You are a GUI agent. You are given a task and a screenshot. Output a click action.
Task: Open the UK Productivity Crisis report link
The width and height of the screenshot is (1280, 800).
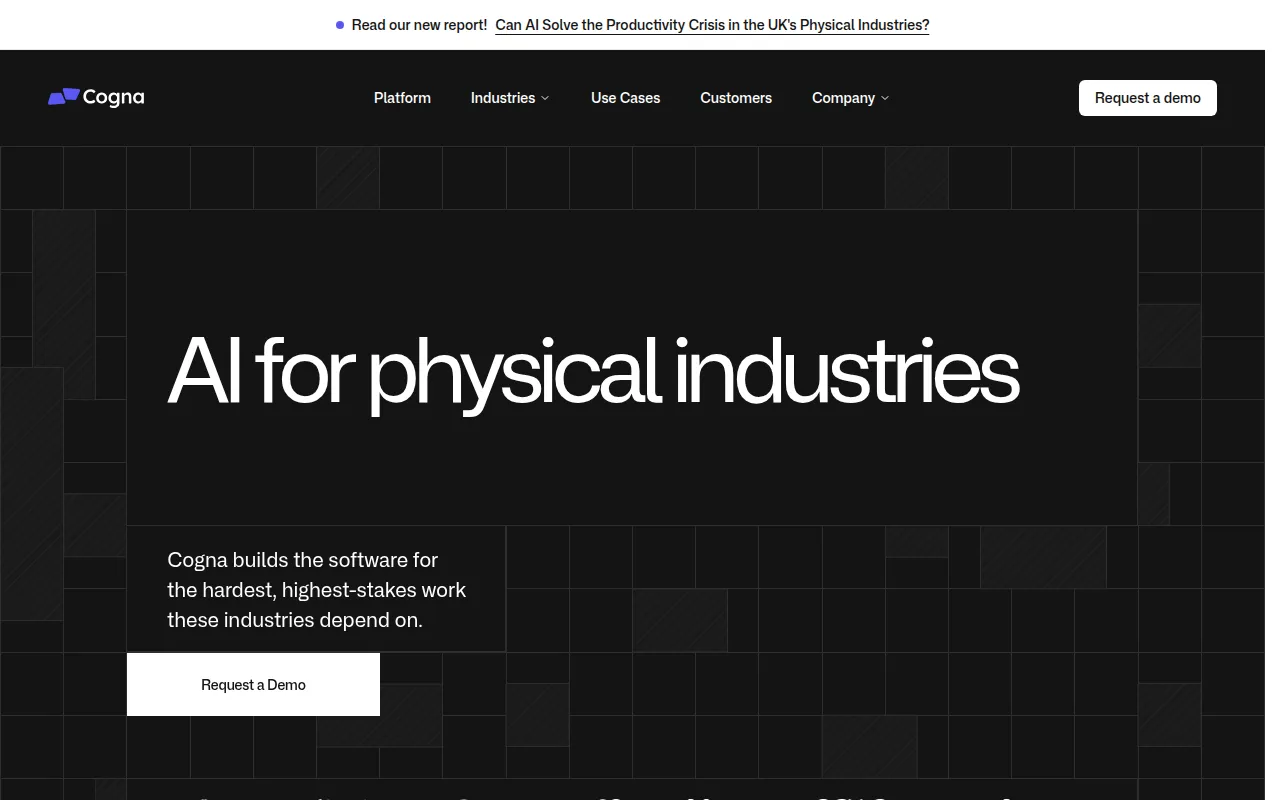[x=712, y=25]
